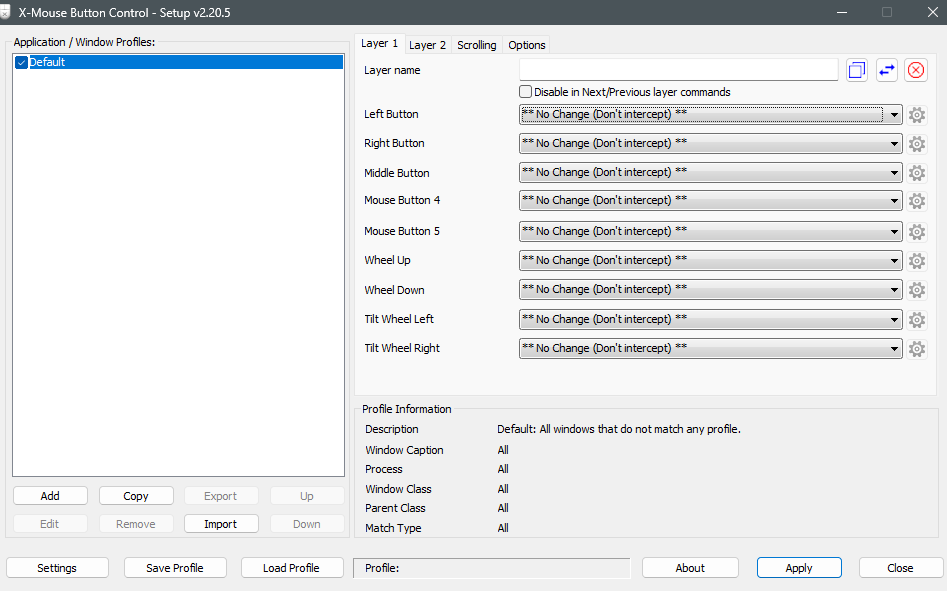Open Wheel Down settings gear
Screen dimensions: 947x591
click(917, 290)
